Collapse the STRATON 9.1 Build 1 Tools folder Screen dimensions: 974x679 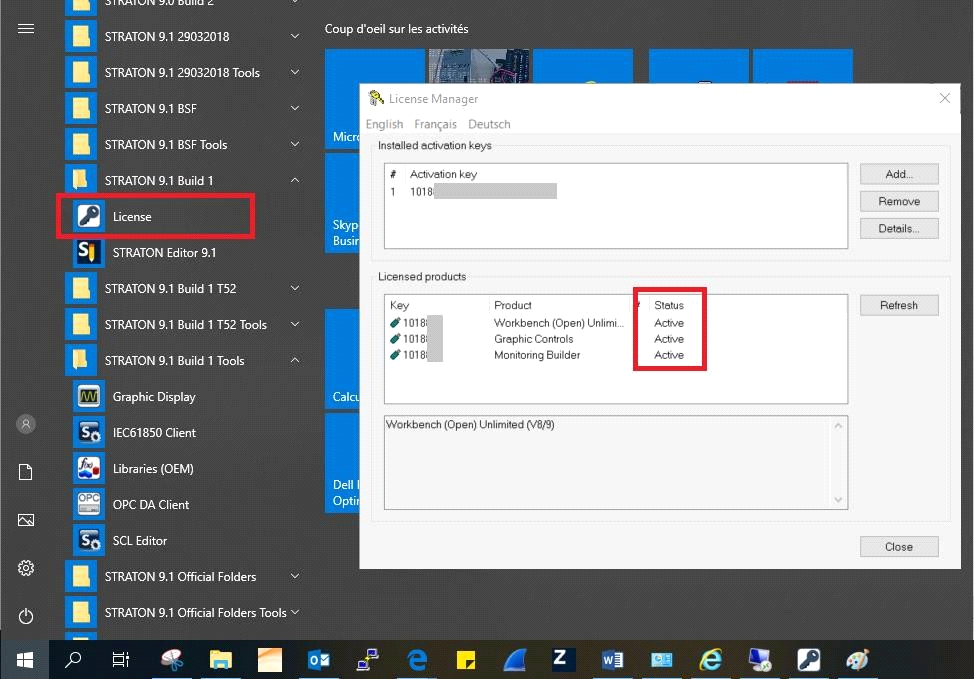295,360
